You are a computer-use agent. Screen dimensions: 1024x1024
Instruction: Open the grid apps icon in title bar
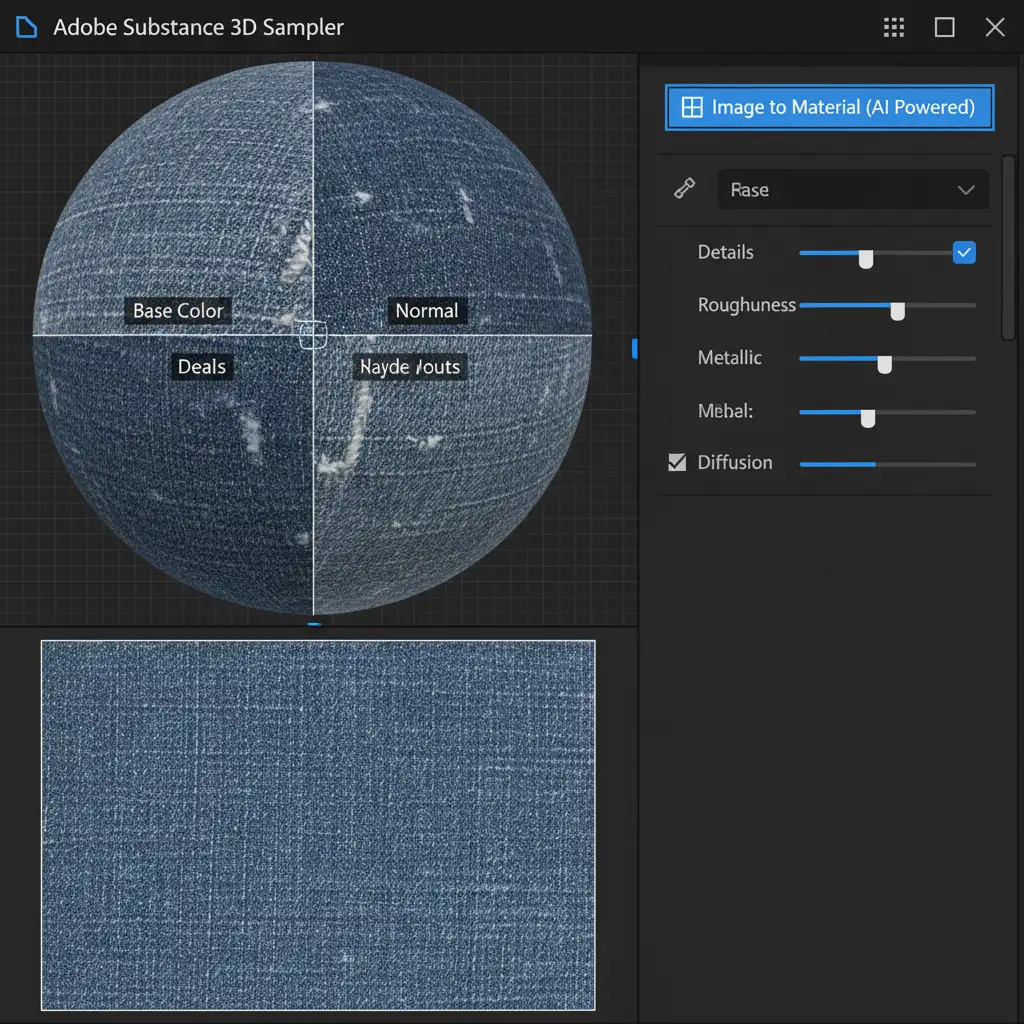coord(894,27)
